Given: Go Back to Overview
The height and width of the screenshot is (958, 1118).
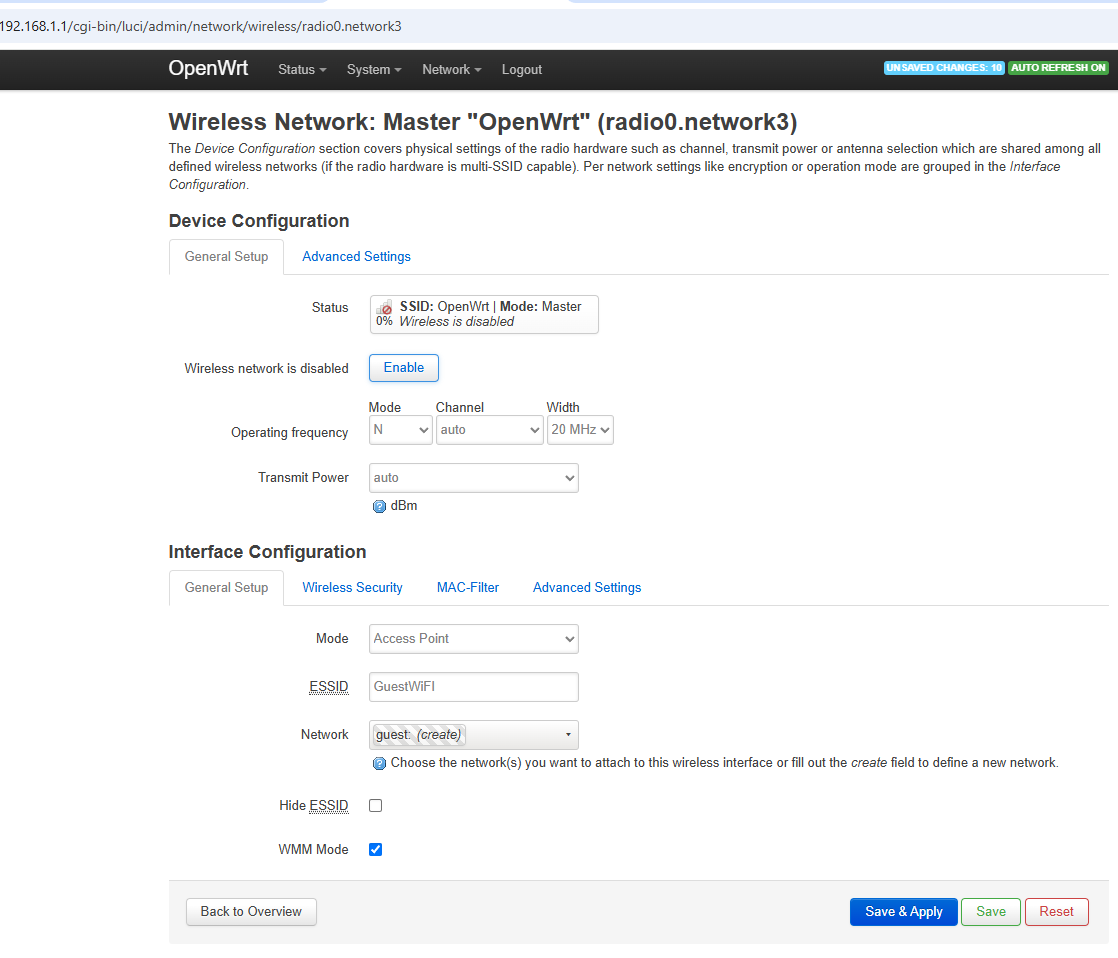Looking at the screenshot, I should (x=251, y=912).
